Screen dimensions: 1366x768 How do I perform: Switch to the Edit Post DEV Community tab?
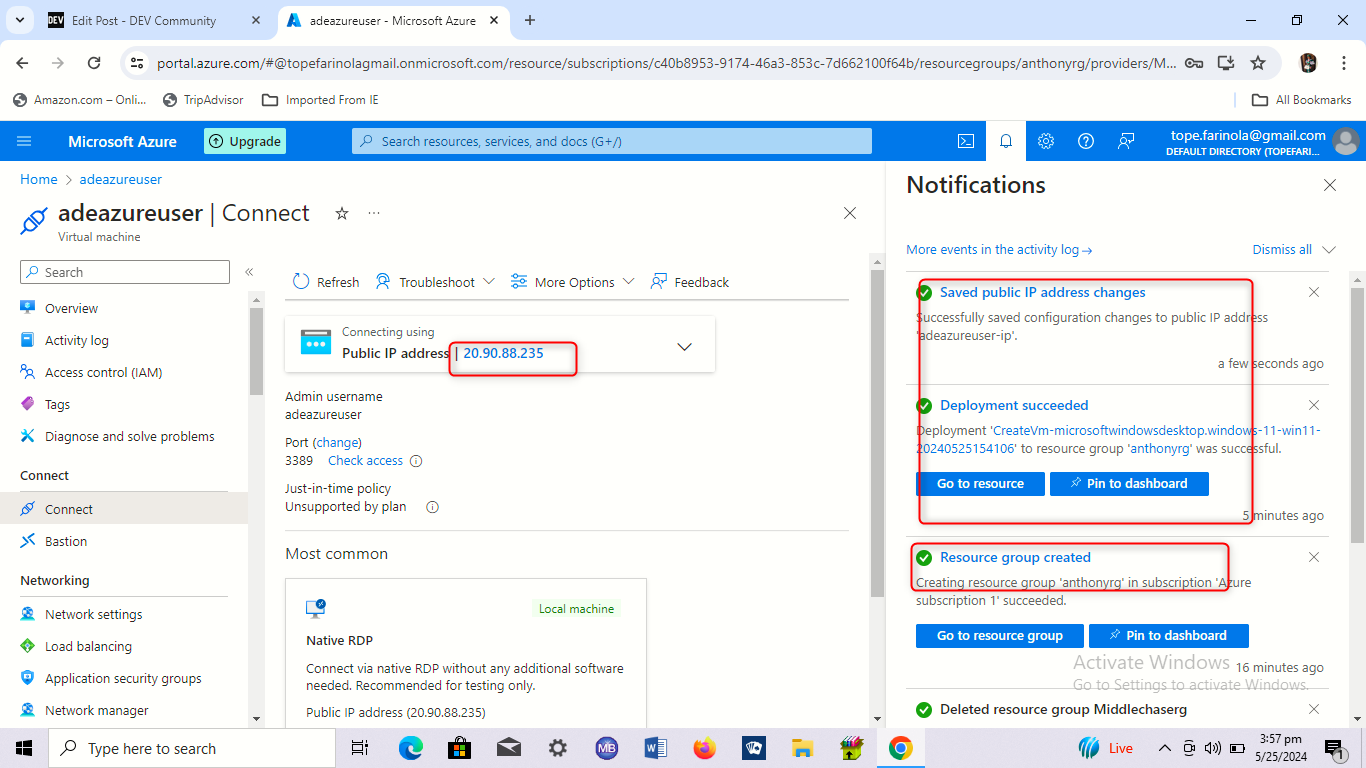pyautogui.click(x=144, y=20)
